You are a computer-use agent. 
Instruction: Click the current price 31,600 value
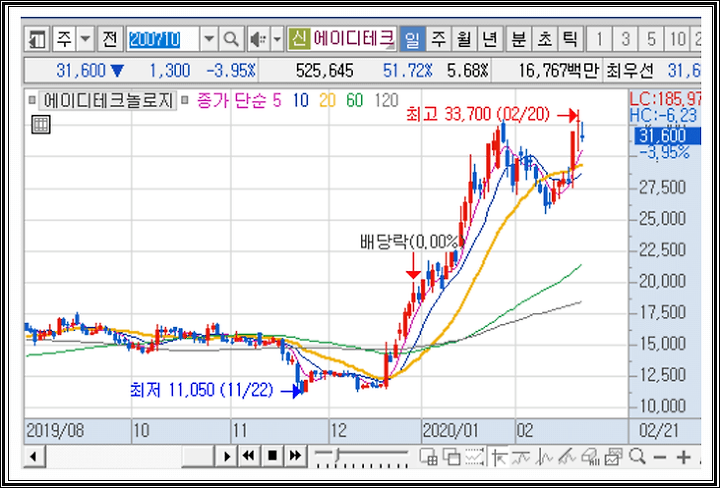[x=81, y=71]
